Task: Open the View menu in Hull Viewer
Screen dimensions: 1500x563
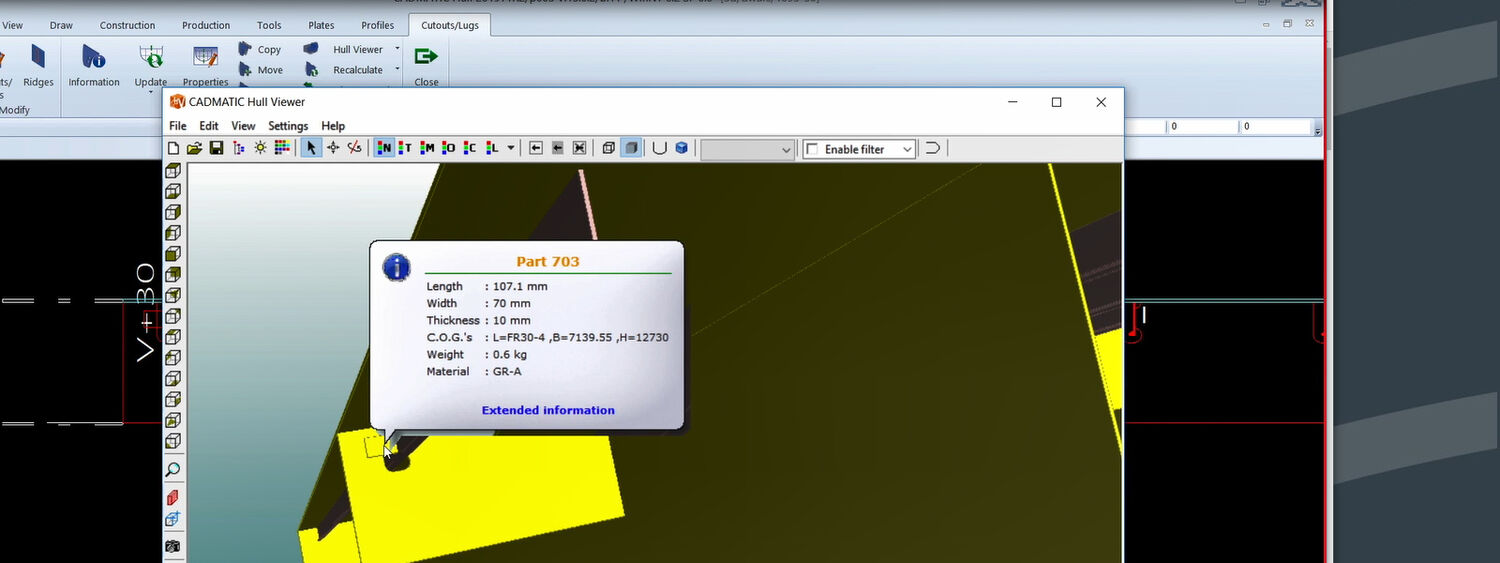Action: [243, 126]
